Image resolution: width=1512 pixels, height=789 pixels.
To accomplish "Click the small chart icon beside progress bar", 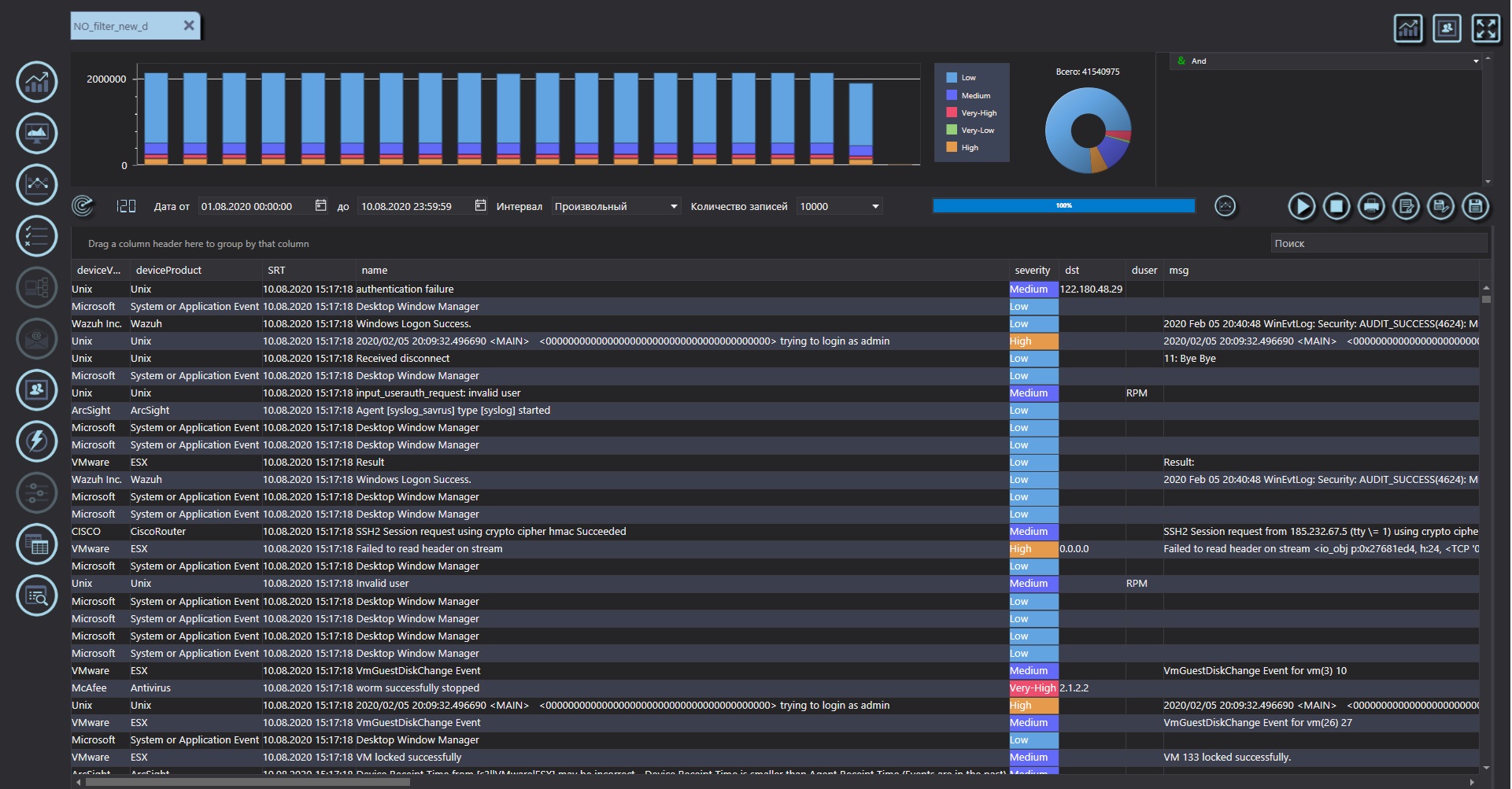I will (1225, 206).
